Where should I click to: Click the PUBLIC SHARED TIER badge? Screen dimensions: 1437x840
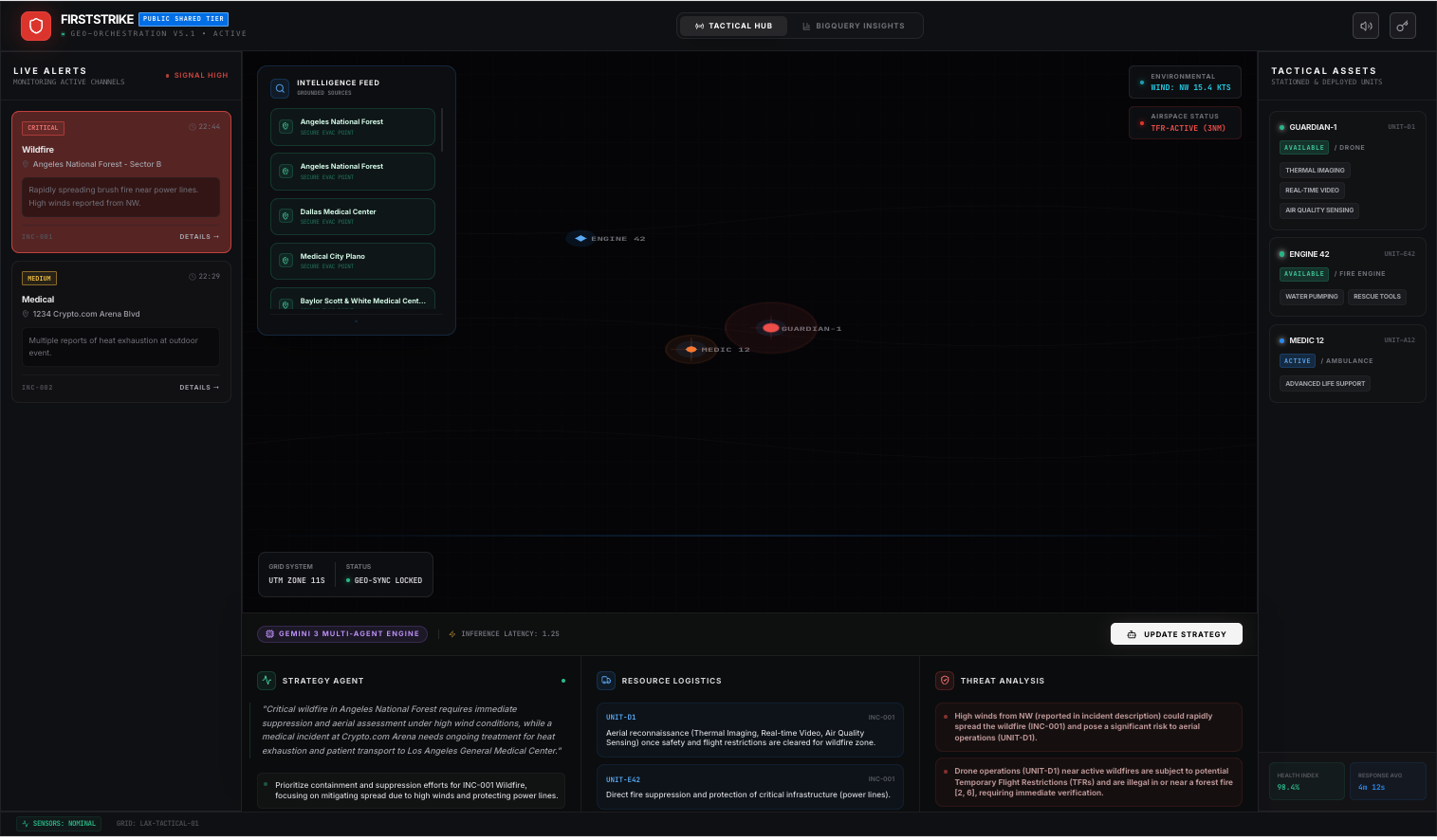183,19
